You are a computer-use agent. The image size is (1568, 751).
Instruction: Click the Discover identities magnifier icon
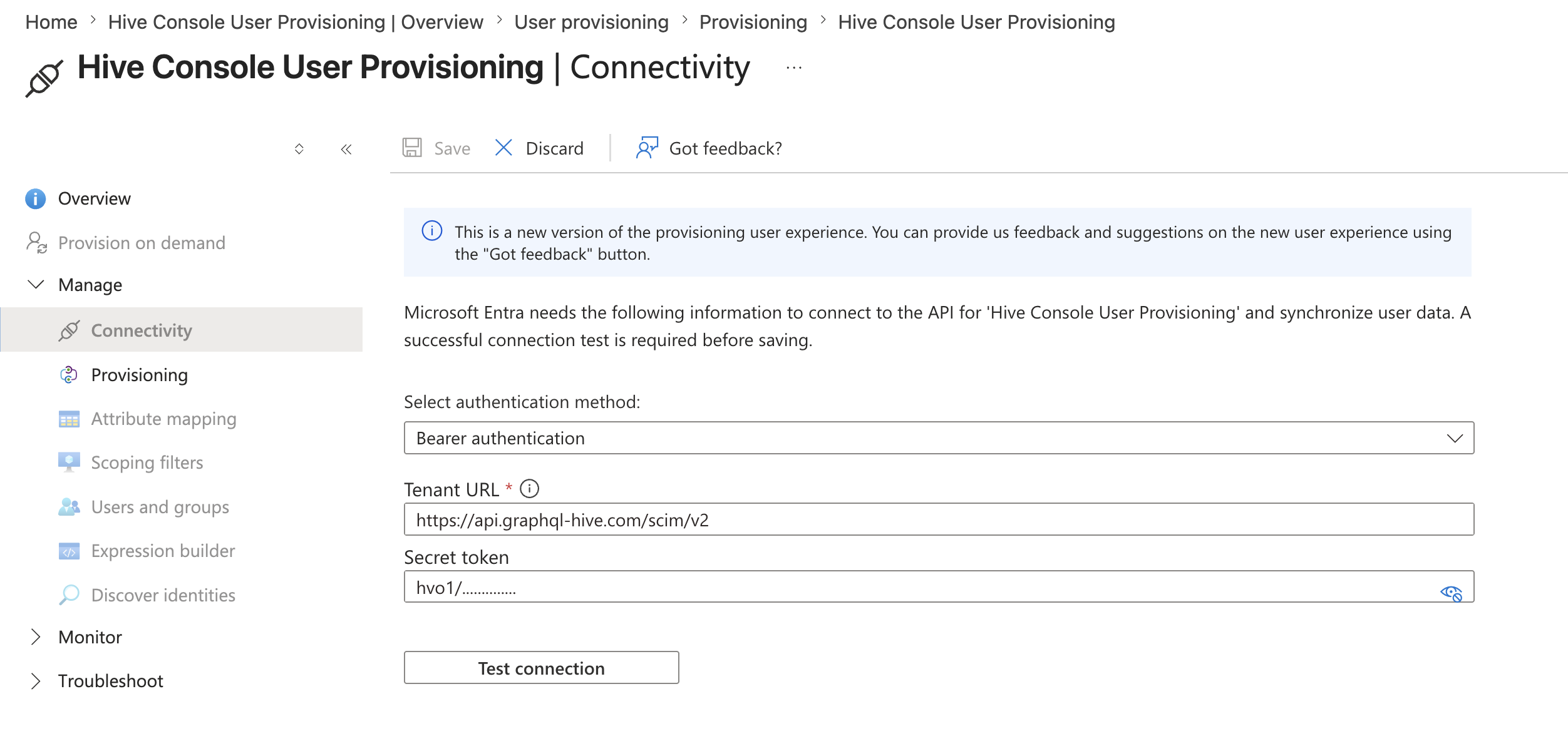tap(69, 595)
